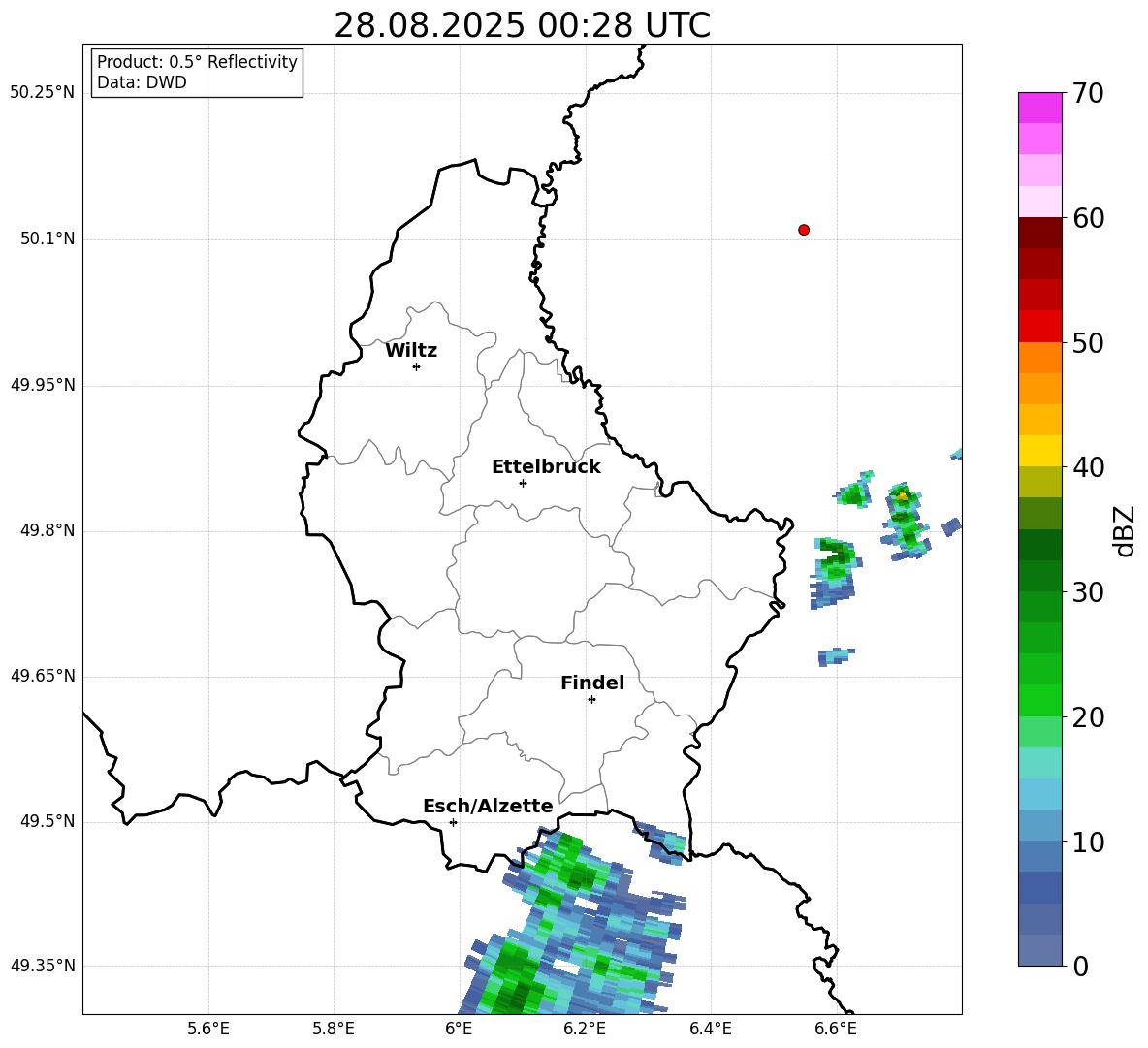
Task: Click the 49.35°N latitude label
Action: tap(43, 966)
